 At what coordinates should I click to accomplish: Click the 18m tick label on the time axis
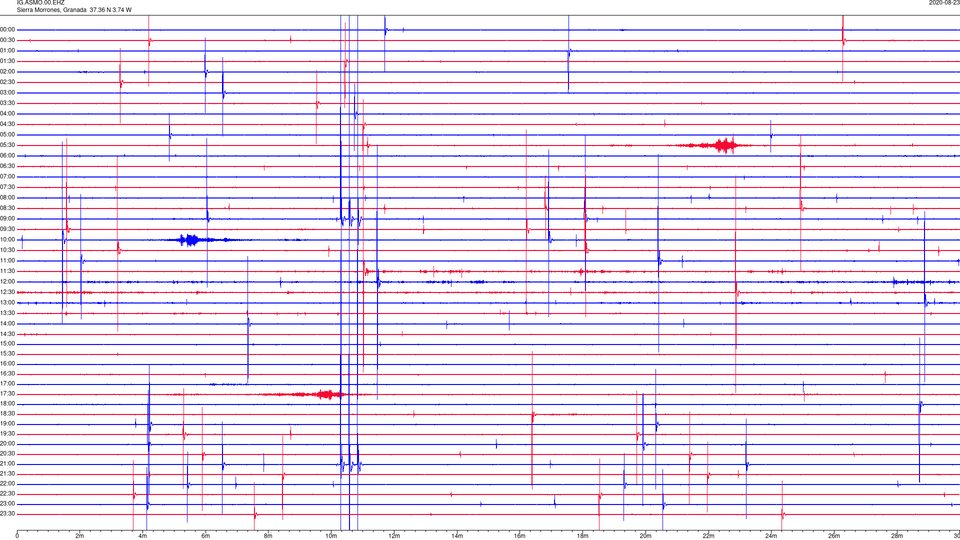coord(583,536)
